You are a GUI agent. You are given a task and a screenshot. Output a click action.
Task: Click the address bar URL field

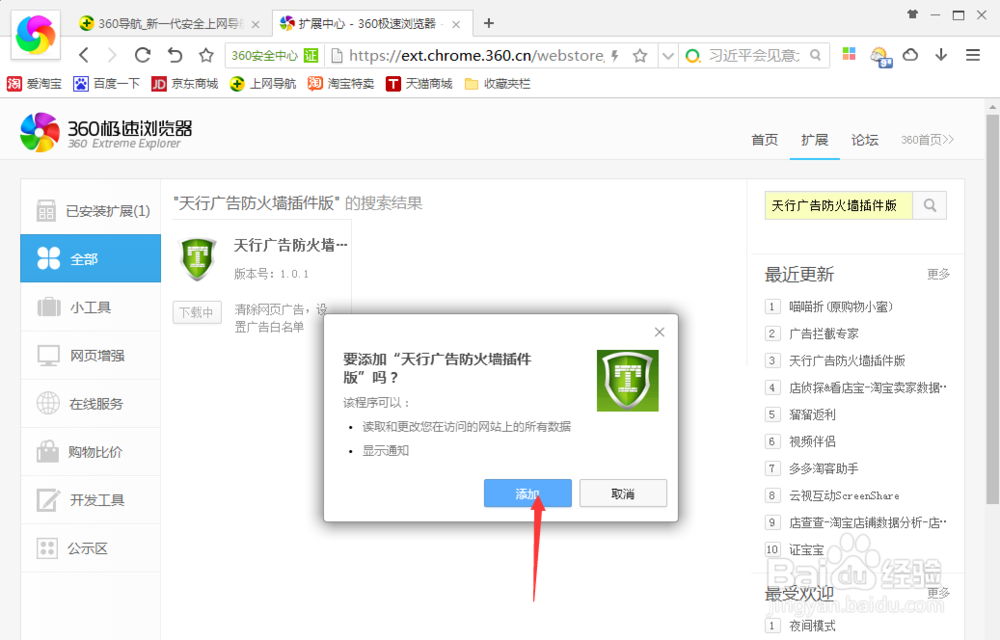[x=476, y=55]
